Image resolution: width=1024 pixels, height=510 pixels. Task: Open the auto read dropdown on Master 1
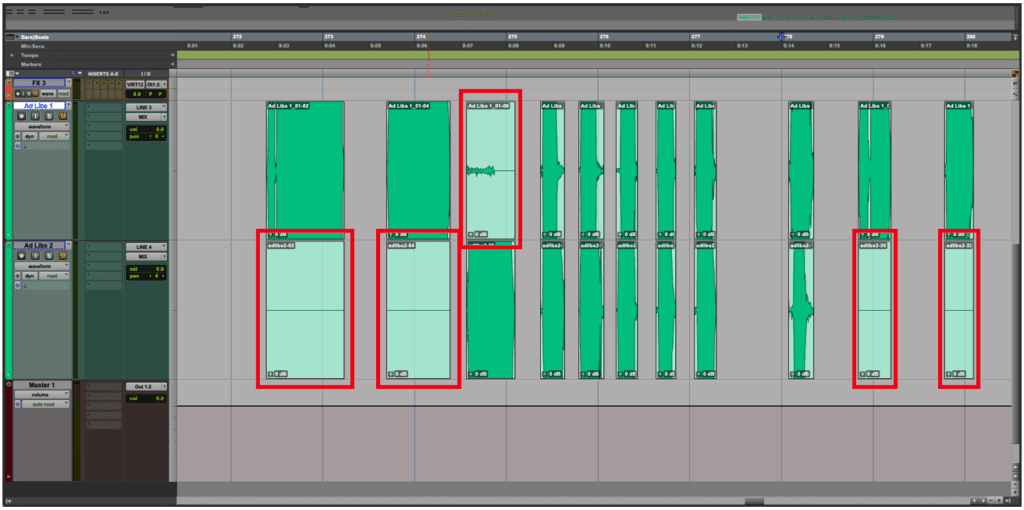click(46, 404)
